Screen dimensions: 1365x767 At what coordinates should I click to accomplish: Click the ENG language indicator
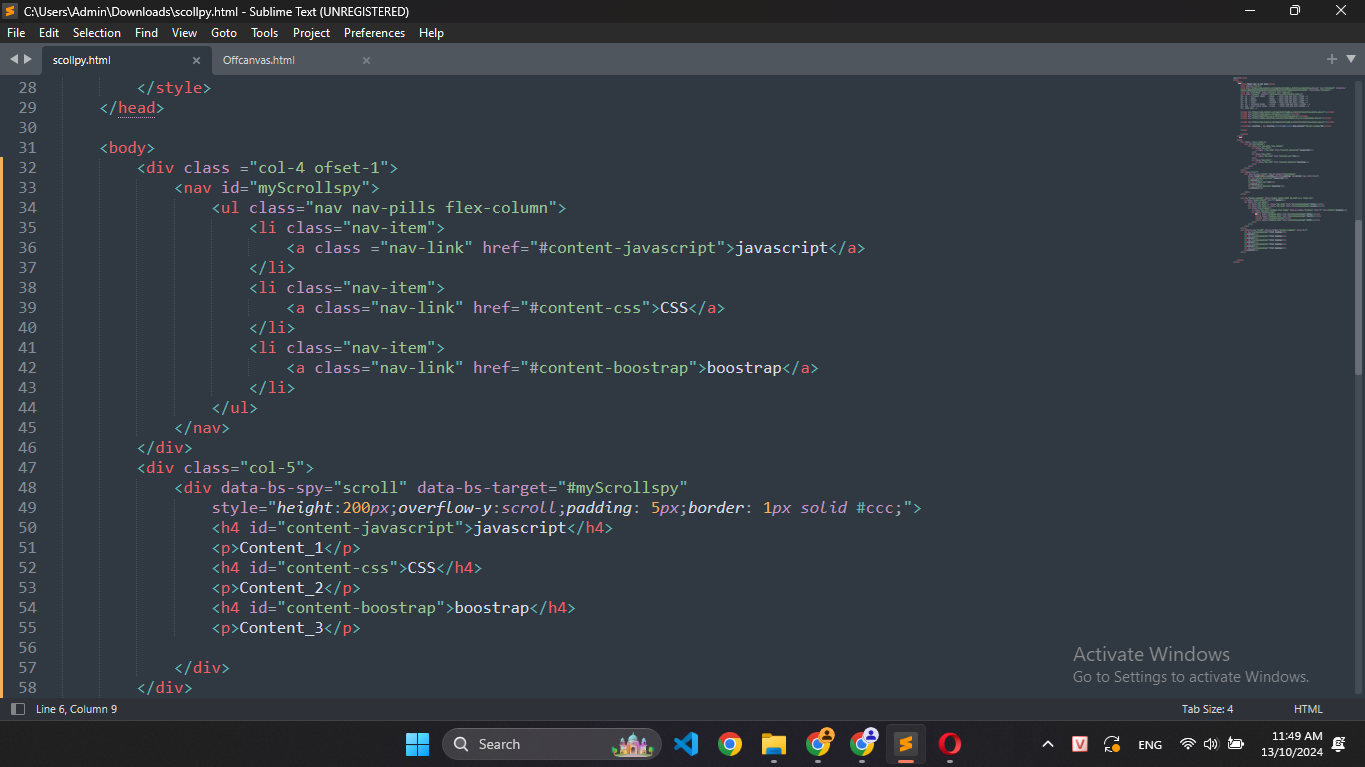[1150, 745]
